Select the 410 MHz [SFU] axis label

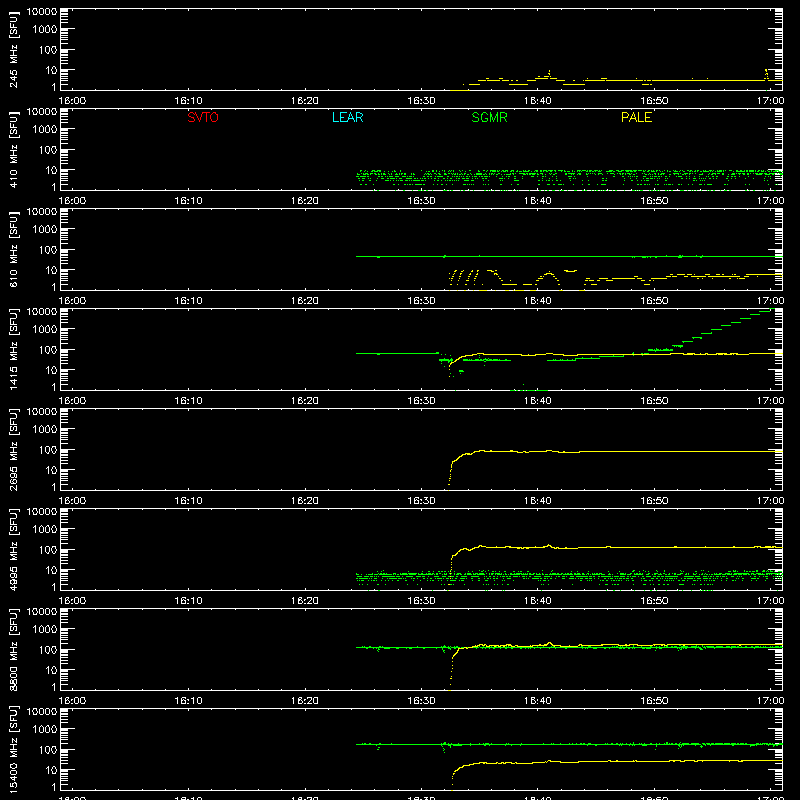(x=13, y=150)
